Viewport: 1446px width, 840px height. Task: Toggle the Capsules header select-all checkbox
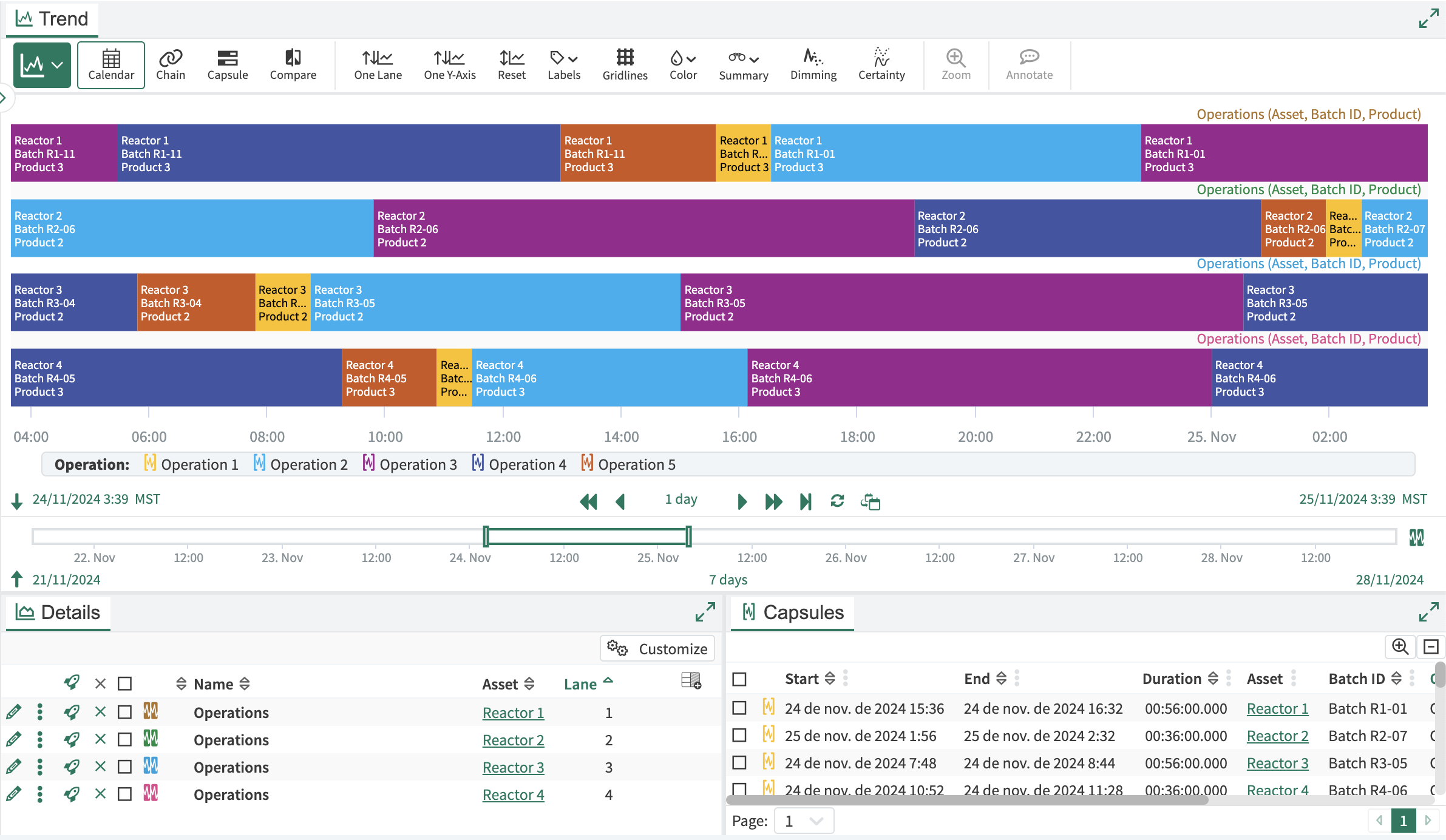pyautogui.click(x=739, y=679)
